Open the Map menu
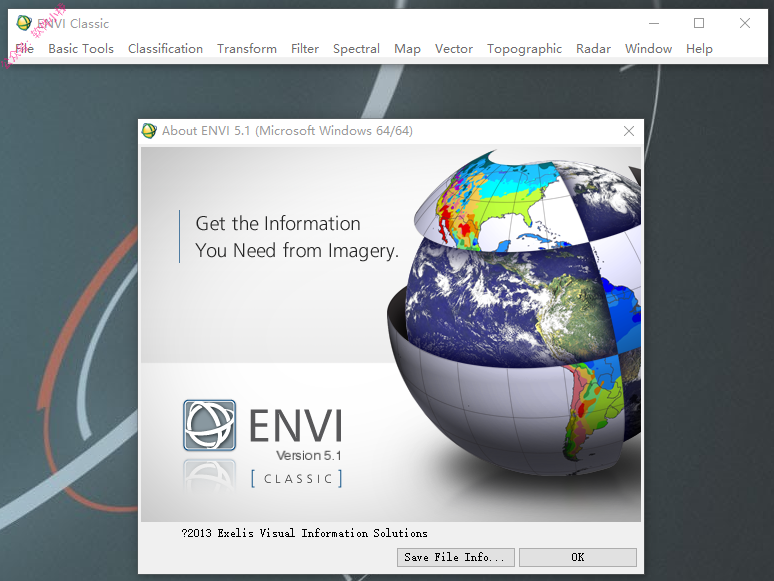This screenshot has height=581, width=774. [407, 48]
